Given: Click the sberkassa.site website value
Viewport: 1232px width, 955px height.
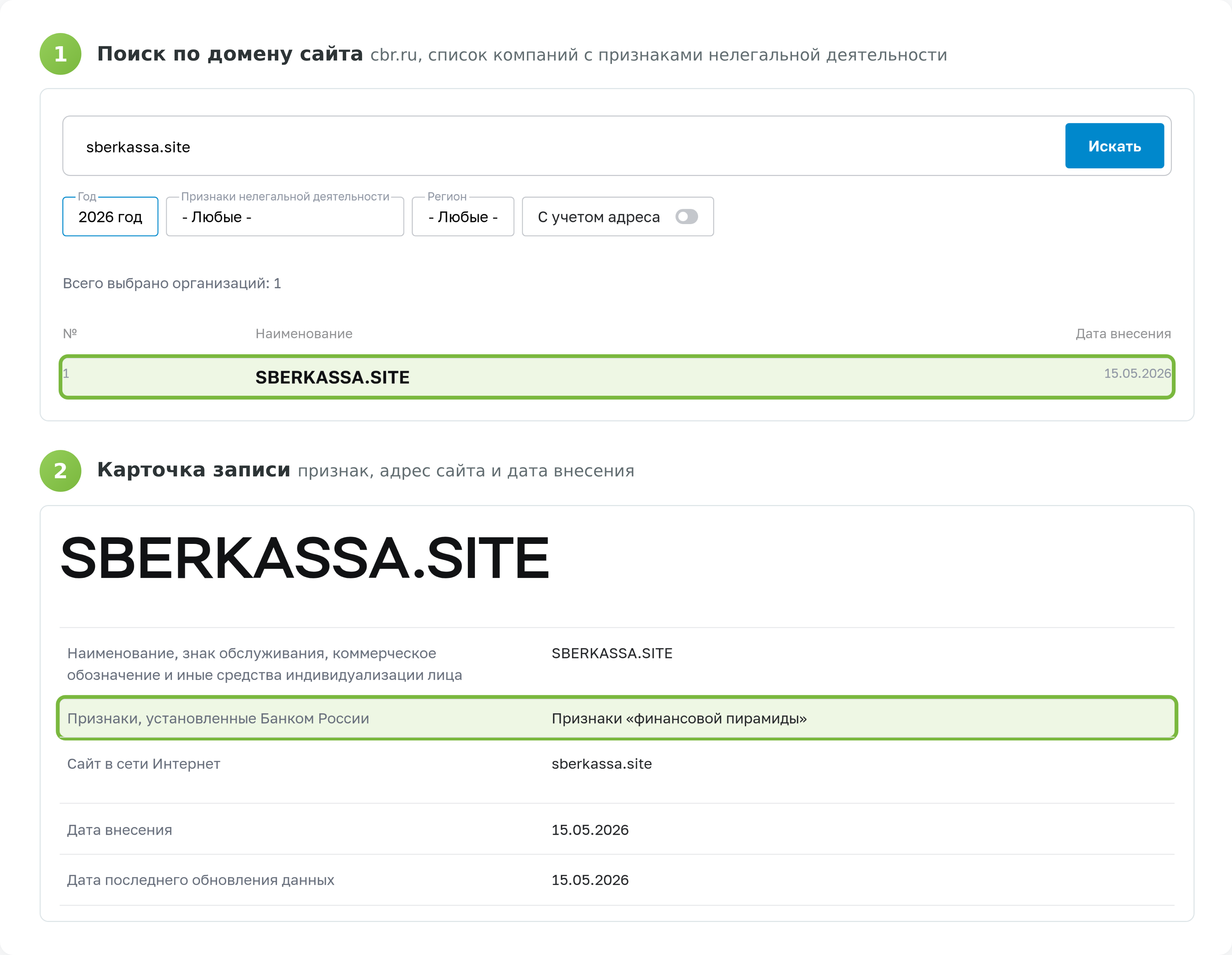Looking at the screenshot, I should [601, 764].
